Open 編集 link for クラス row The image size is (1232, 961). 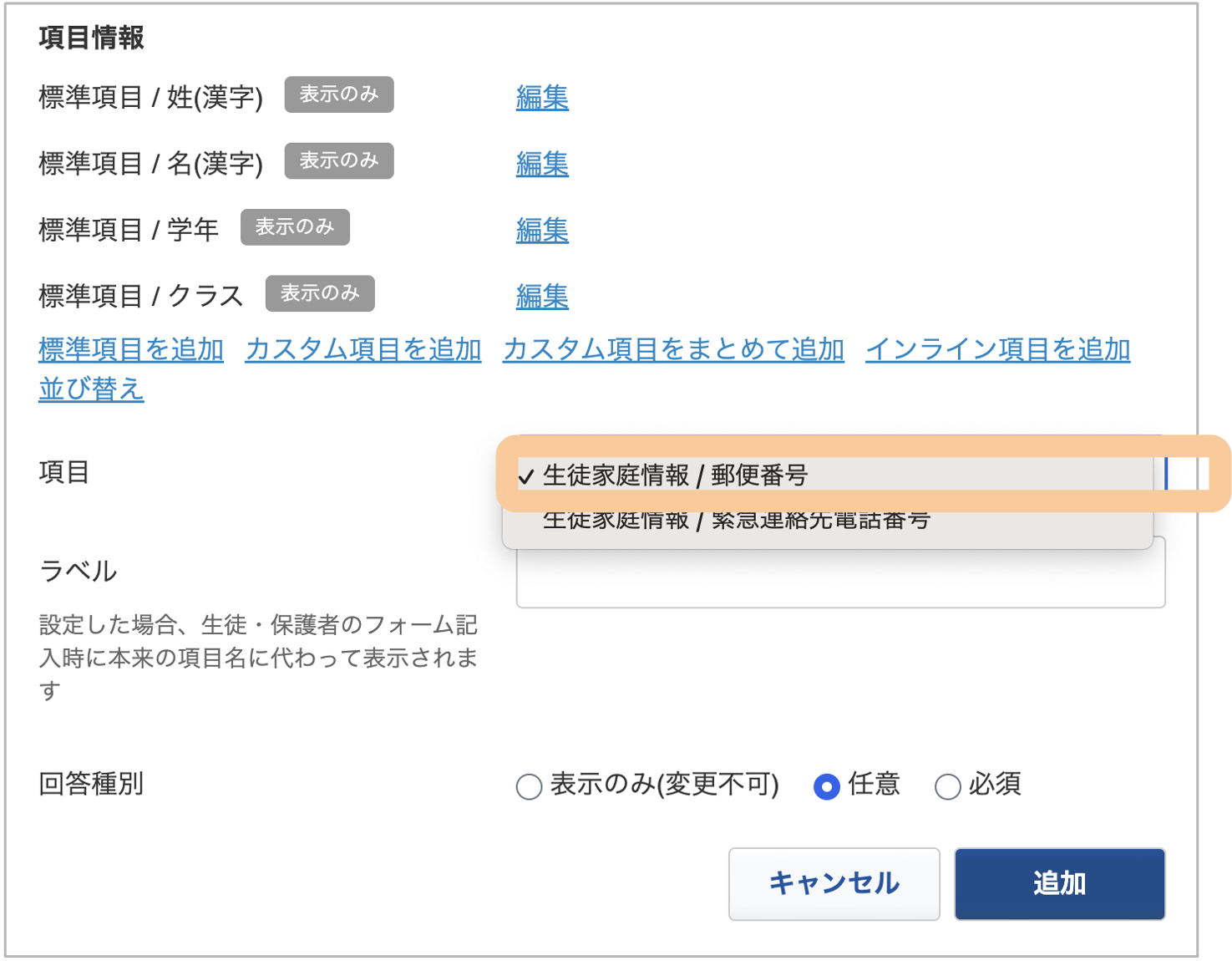pyautogui.click(x=542, y=295)
